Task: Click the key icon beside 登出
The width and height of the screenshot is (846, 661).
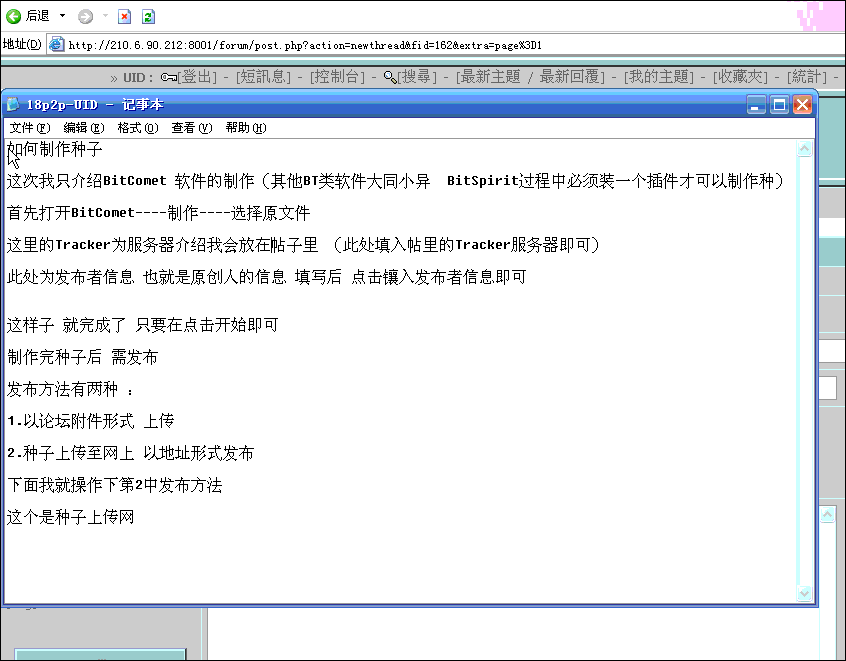Action: tap(168, 77)
